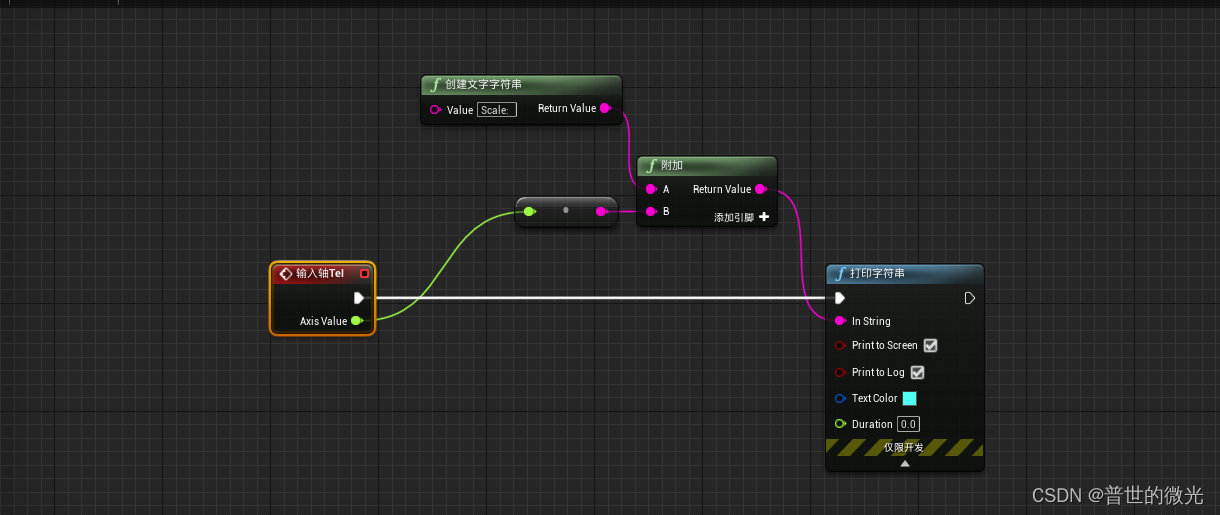Click Print to Screen input pin

pyautogui.click(x=840, y=346)
